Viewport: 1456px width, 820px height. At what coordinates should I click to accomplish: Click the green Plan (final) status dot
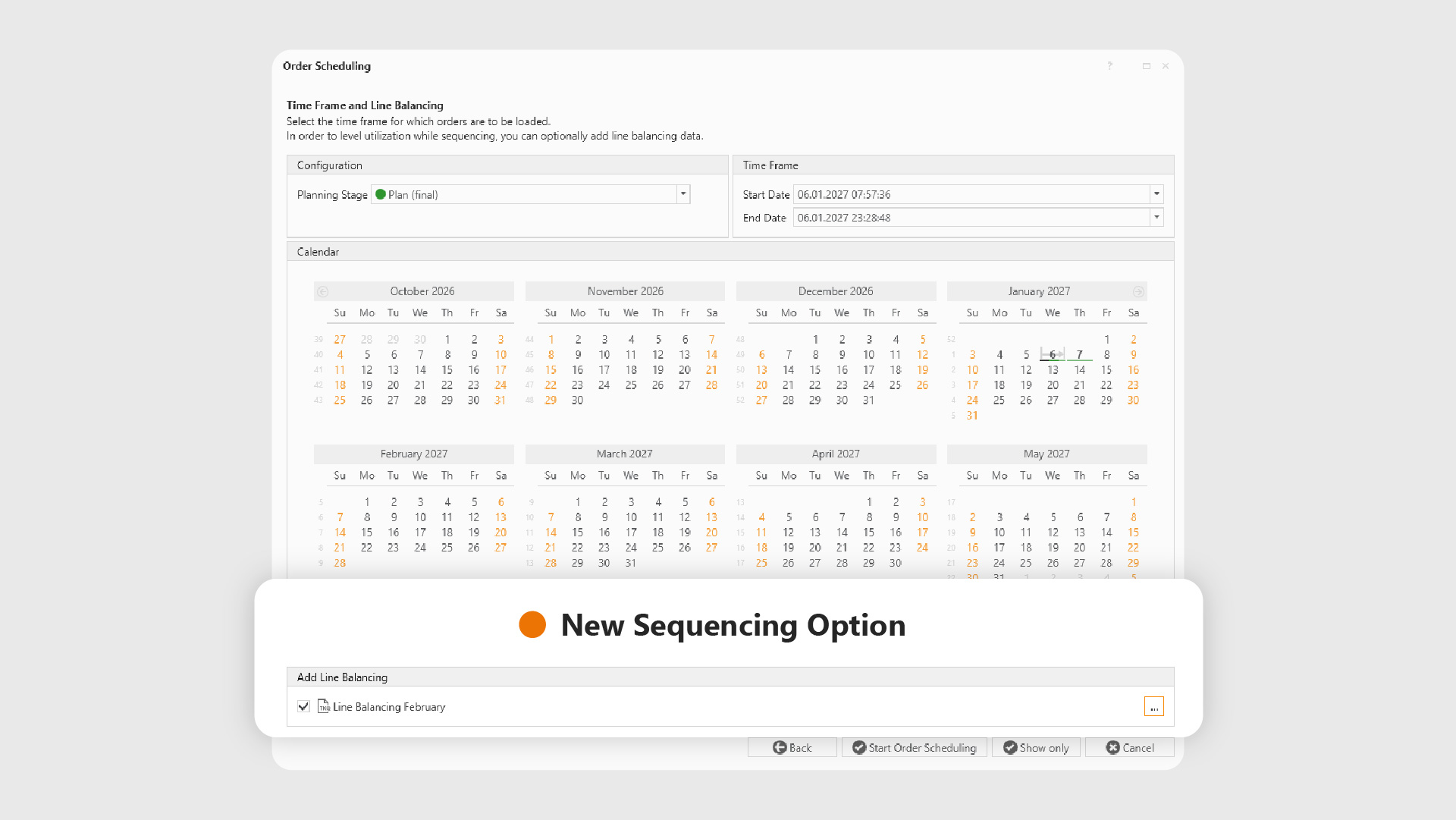[381, 194]
